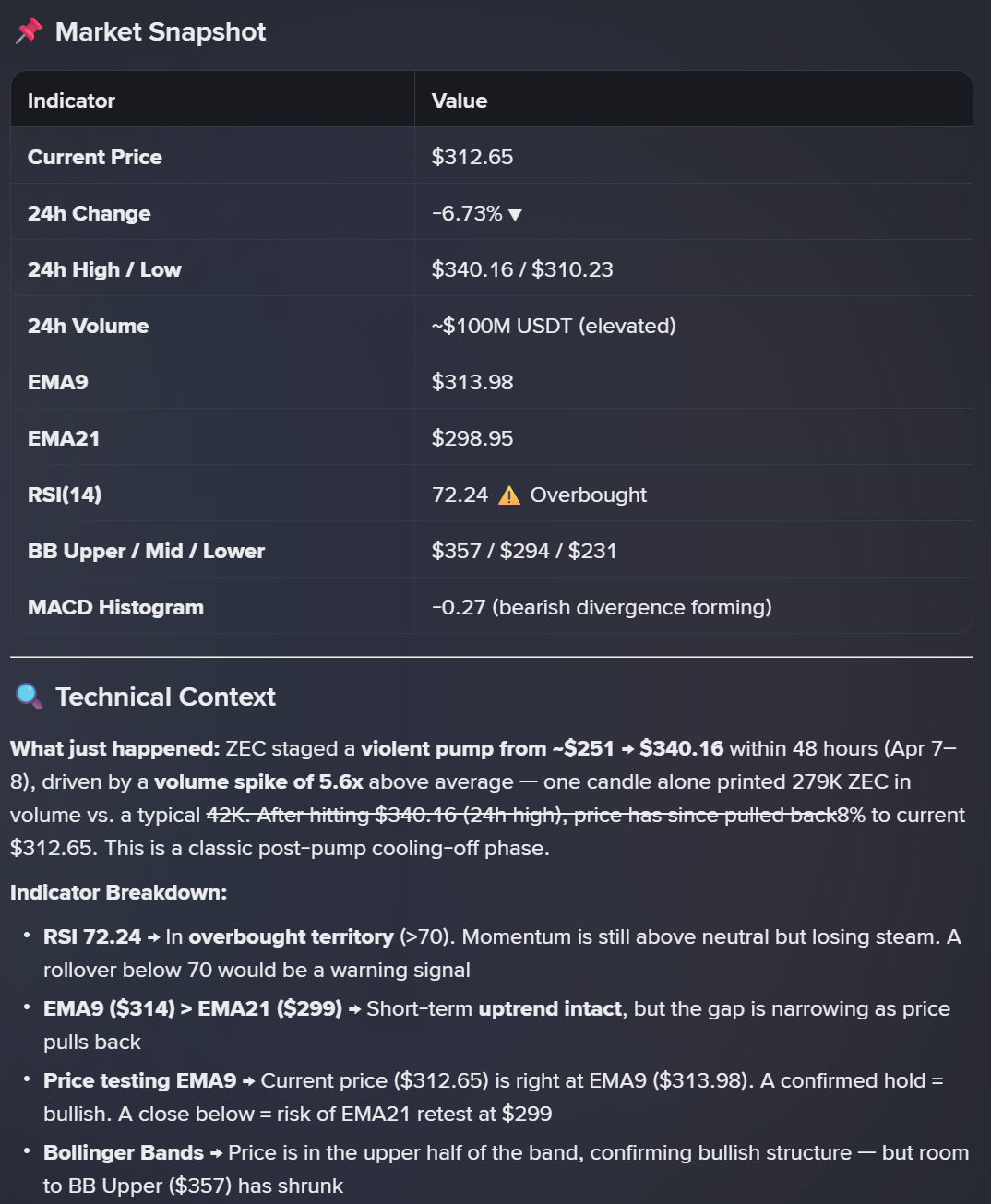This screenshot has width=991, height=1204.
Task: Select the Indicator column header
Action: coord(71,101)
